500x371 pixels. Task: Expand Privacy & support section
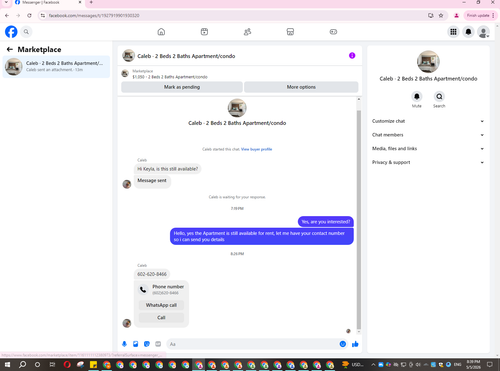428,162
